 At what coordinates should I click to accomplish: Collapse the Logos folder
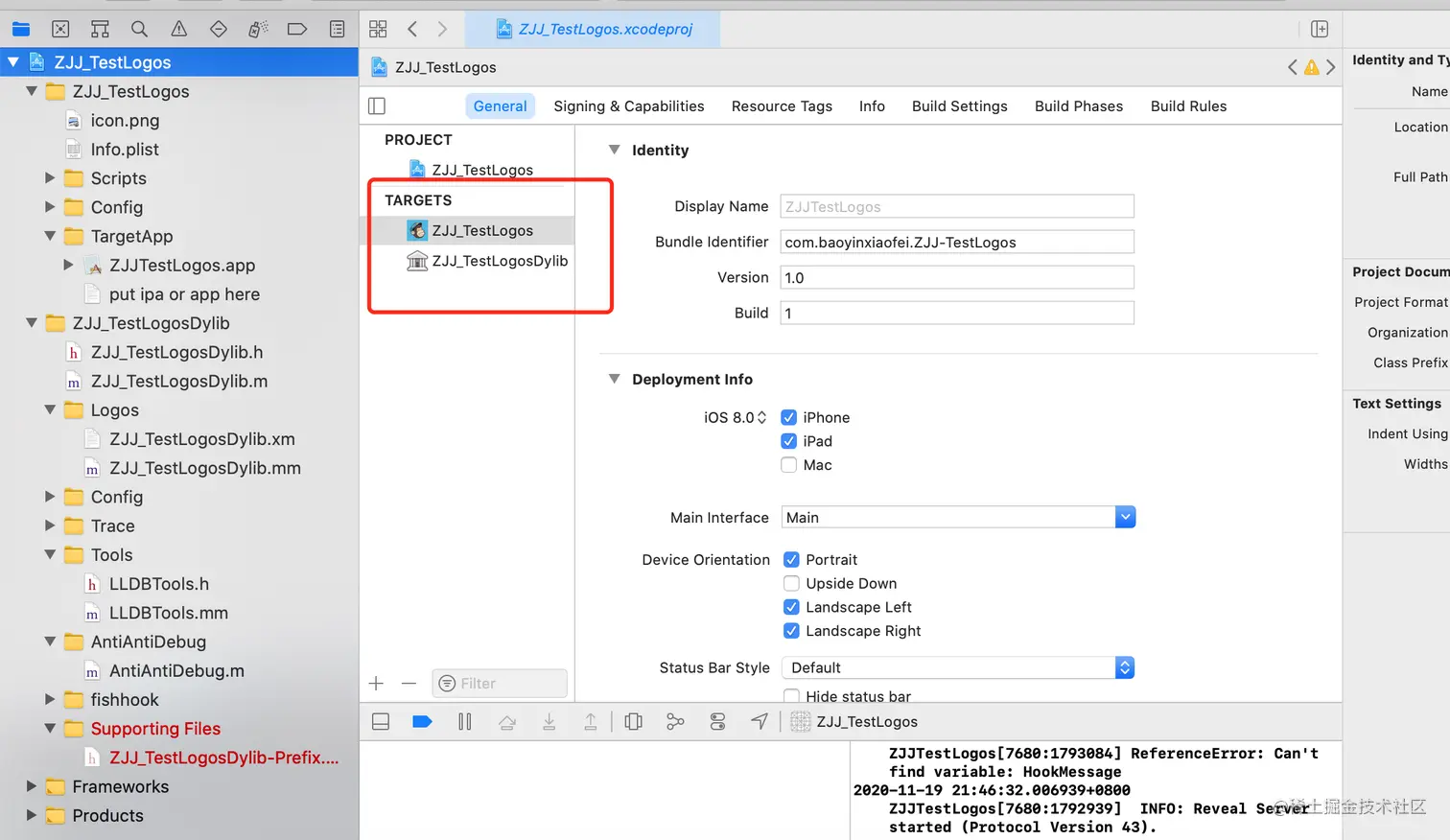(x=50, y=409)
